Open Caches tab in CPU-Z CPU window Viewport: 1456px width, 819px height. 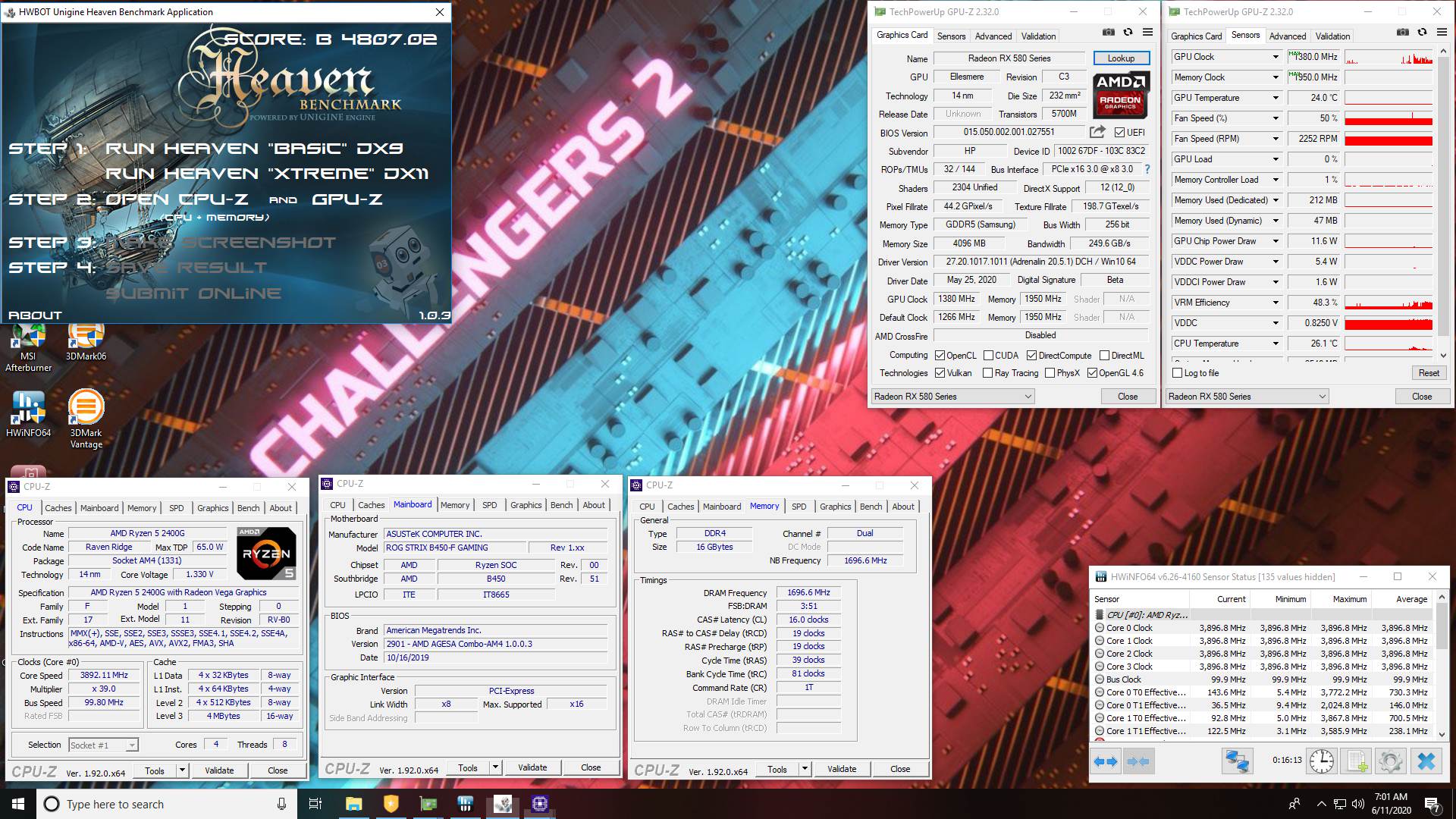click(58, 508)
